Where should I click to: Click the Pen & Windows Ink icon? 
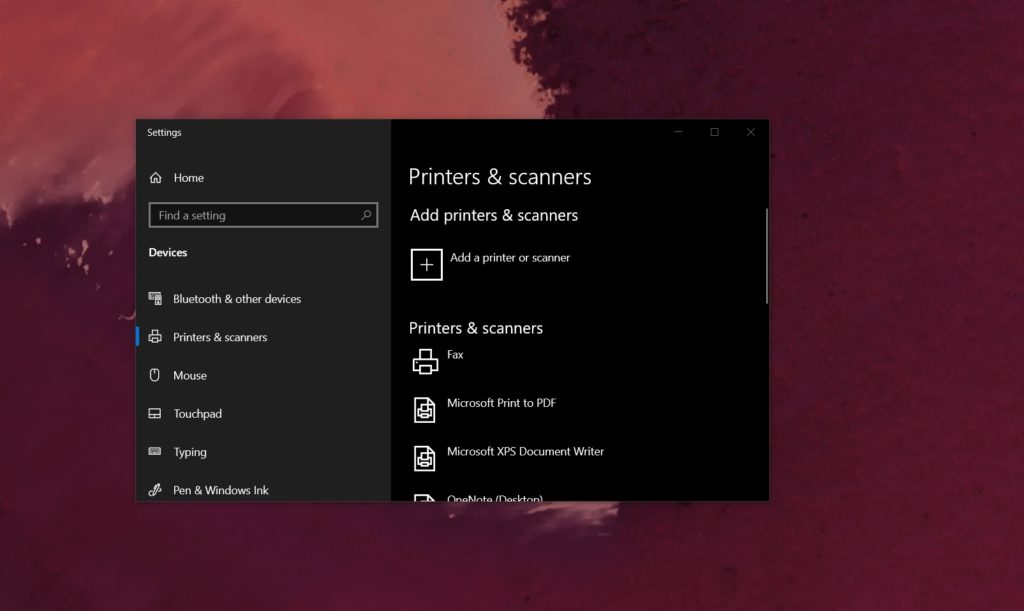click(156, 490)
